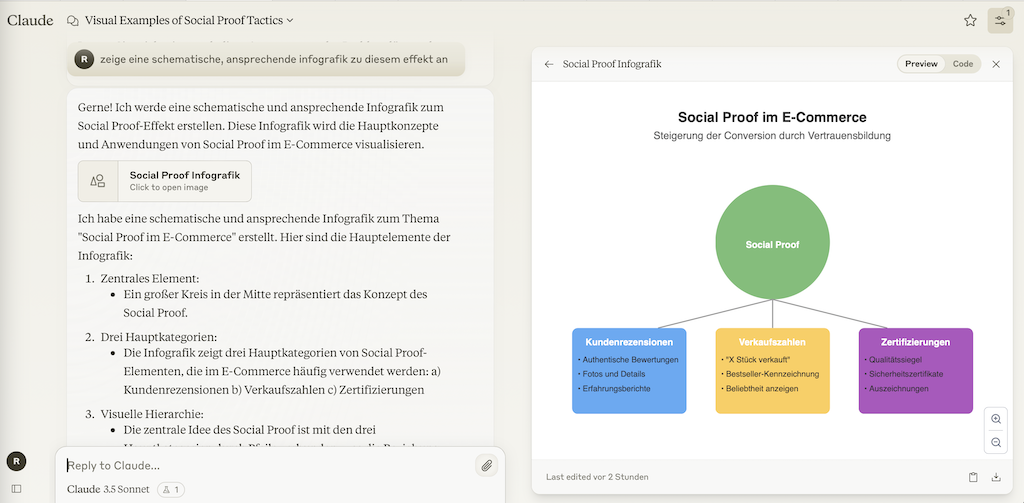Select the yellow Verkaufszahlen box
Viewport: 1024px width, 503px height.
coord(773,370)
